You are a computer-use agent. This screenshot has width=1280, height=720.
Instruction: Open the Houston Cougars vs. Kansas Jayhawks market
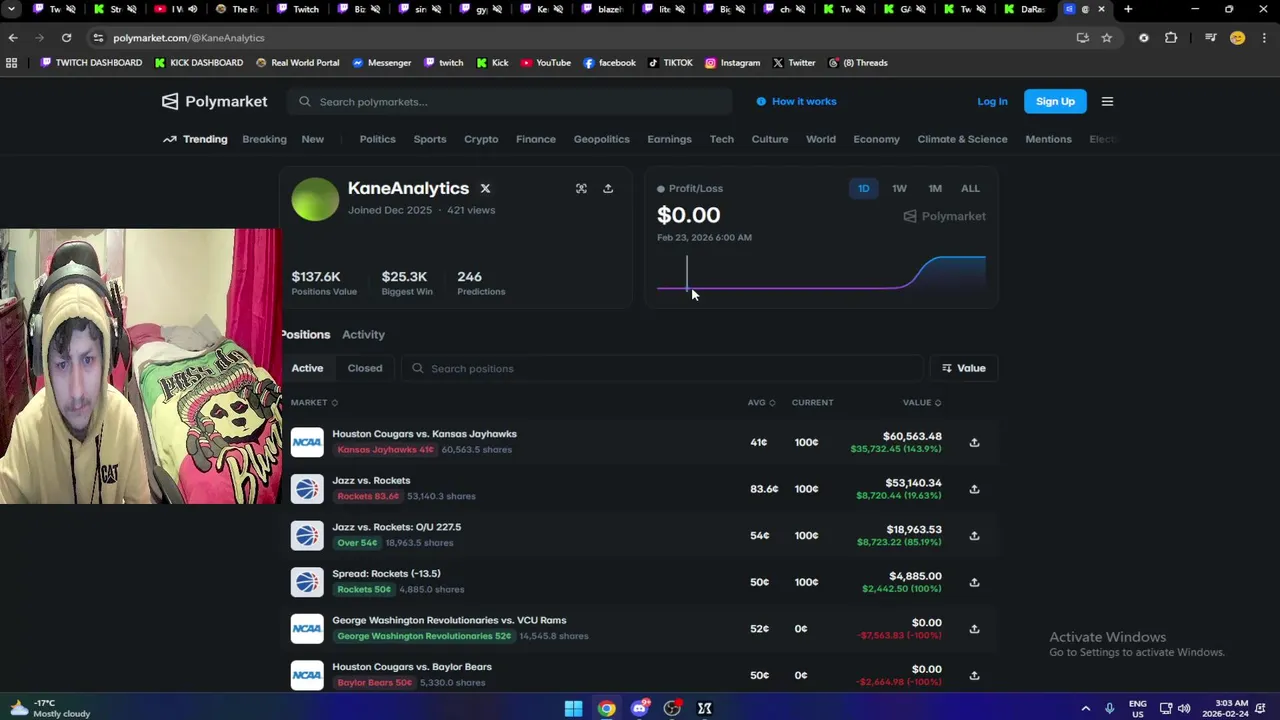(x=424, y=434)
